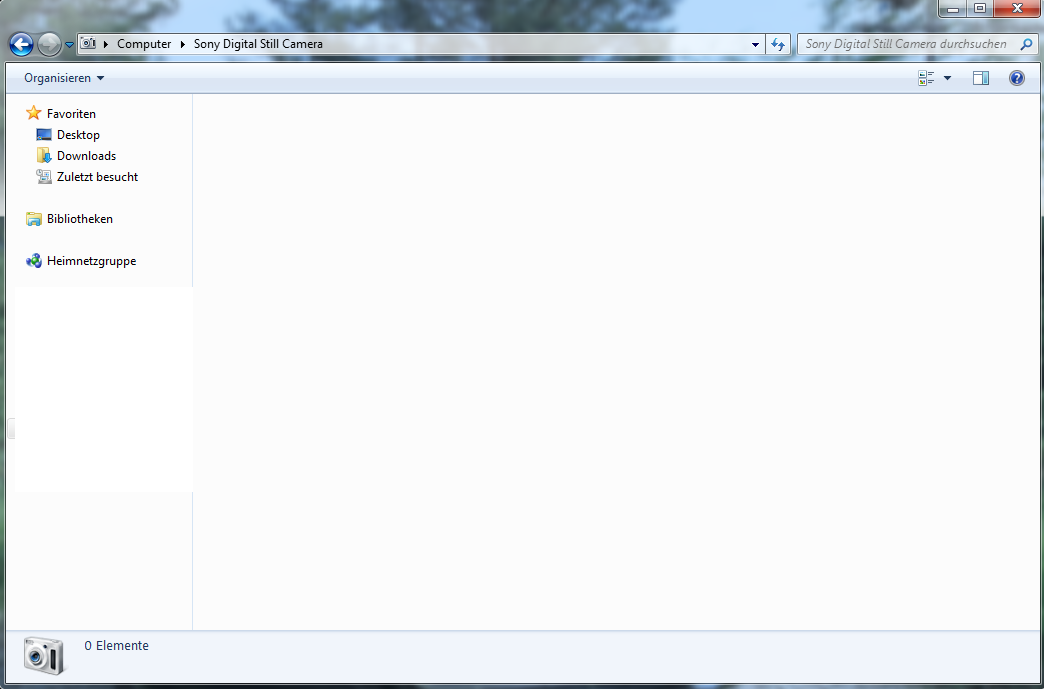This screenshot has height=689, width=1044.
Task: Maximize the Explorer window
Action: tap(980, 9)
